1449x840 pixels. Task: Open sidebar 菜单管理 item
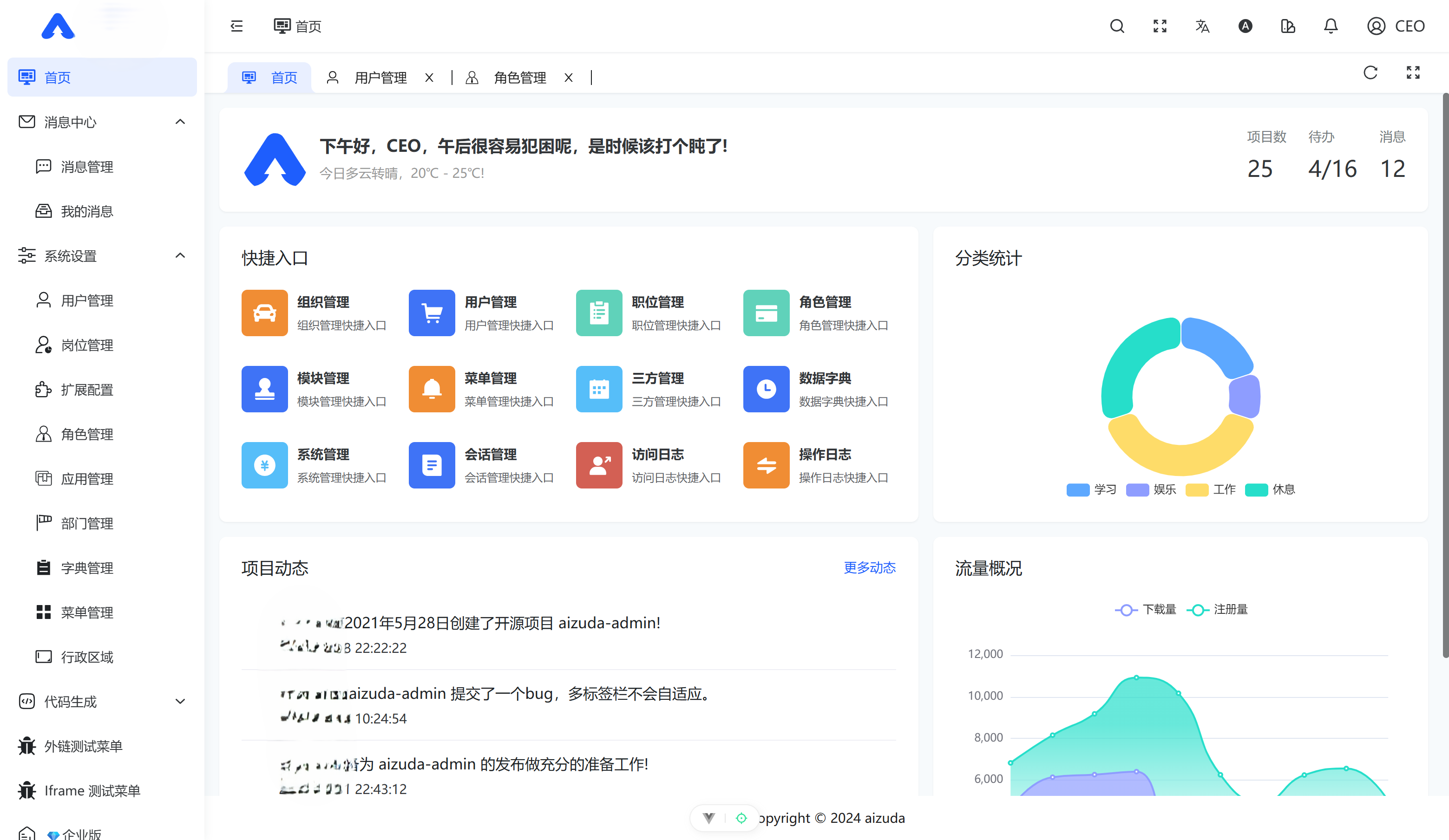[x=102, y=612]
